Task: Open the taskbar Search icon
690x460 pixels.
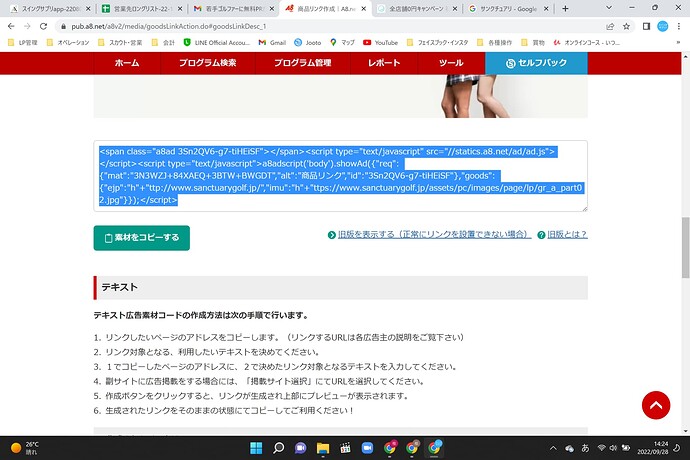Action: click(x=278, y=448)
